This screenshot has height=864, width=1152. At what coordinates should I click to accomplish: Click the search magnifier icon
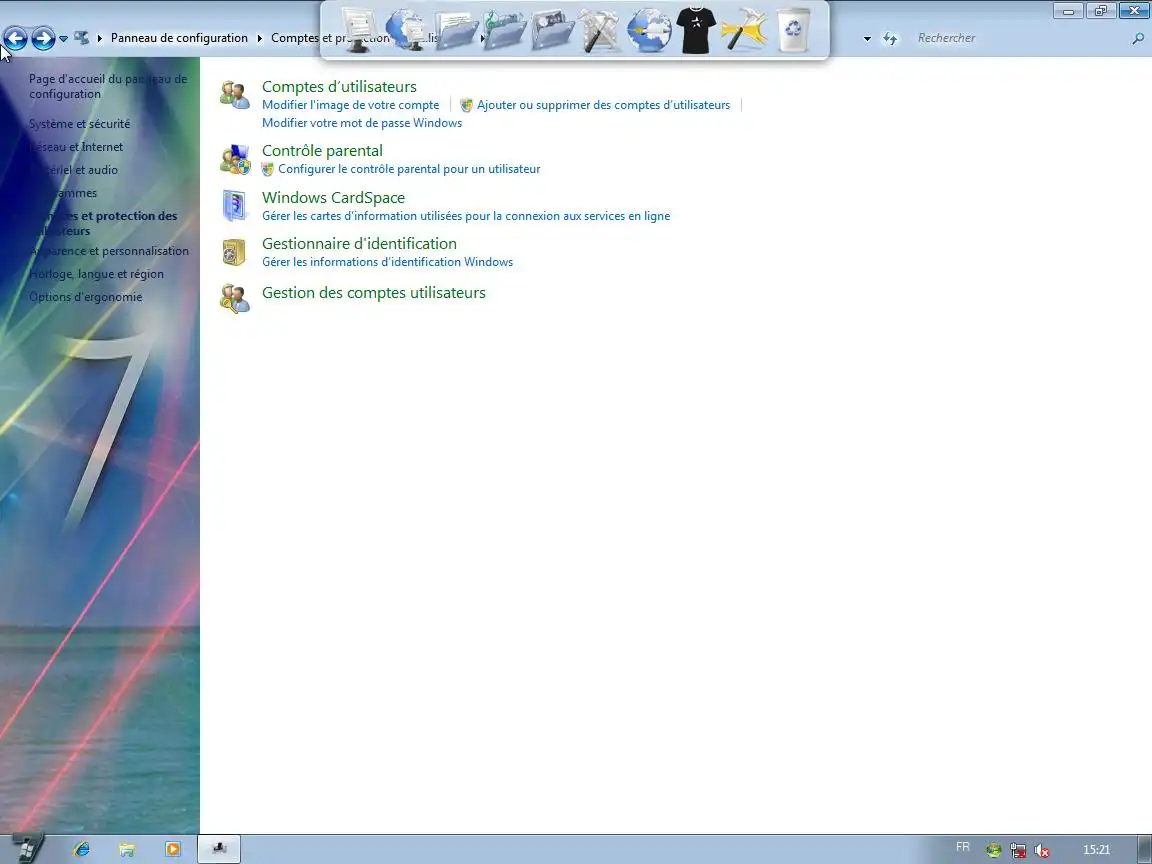(1138, 38)
